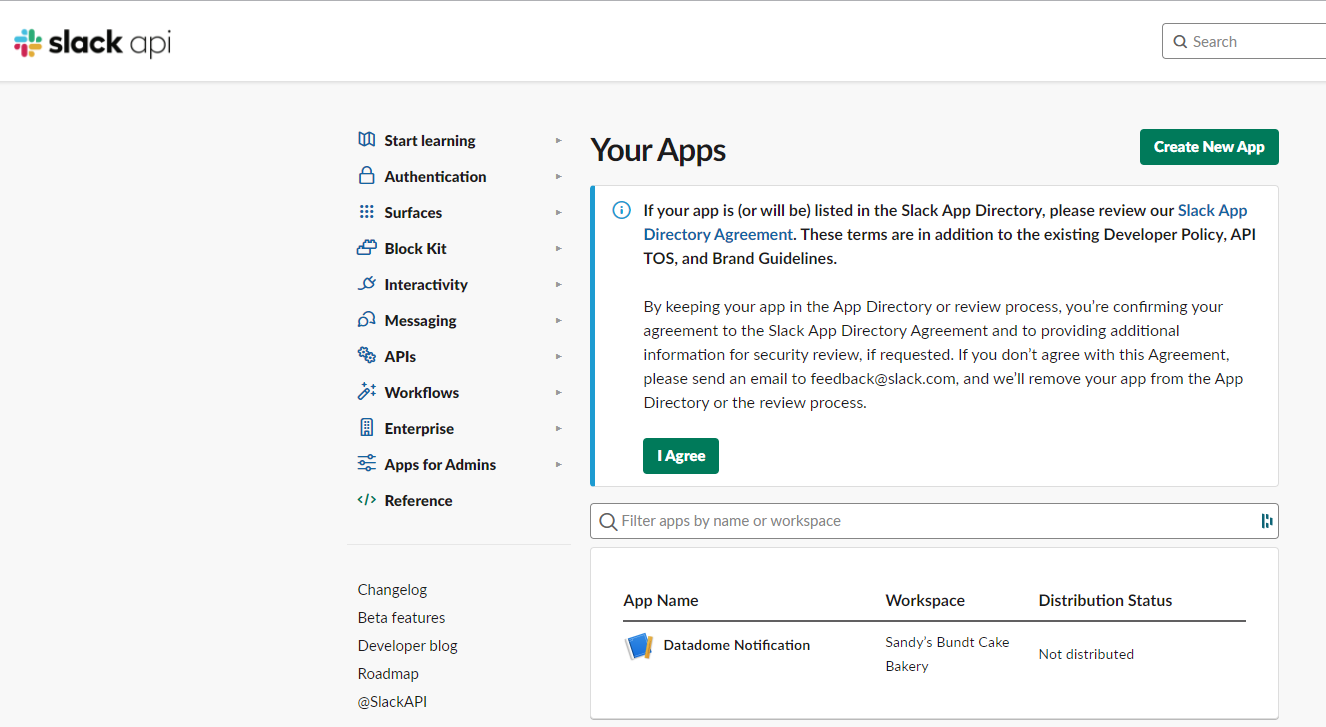This screenshot has height=727, width=1326.
Task: Open the Start learning menu item
Action: [x=430, y=141]
